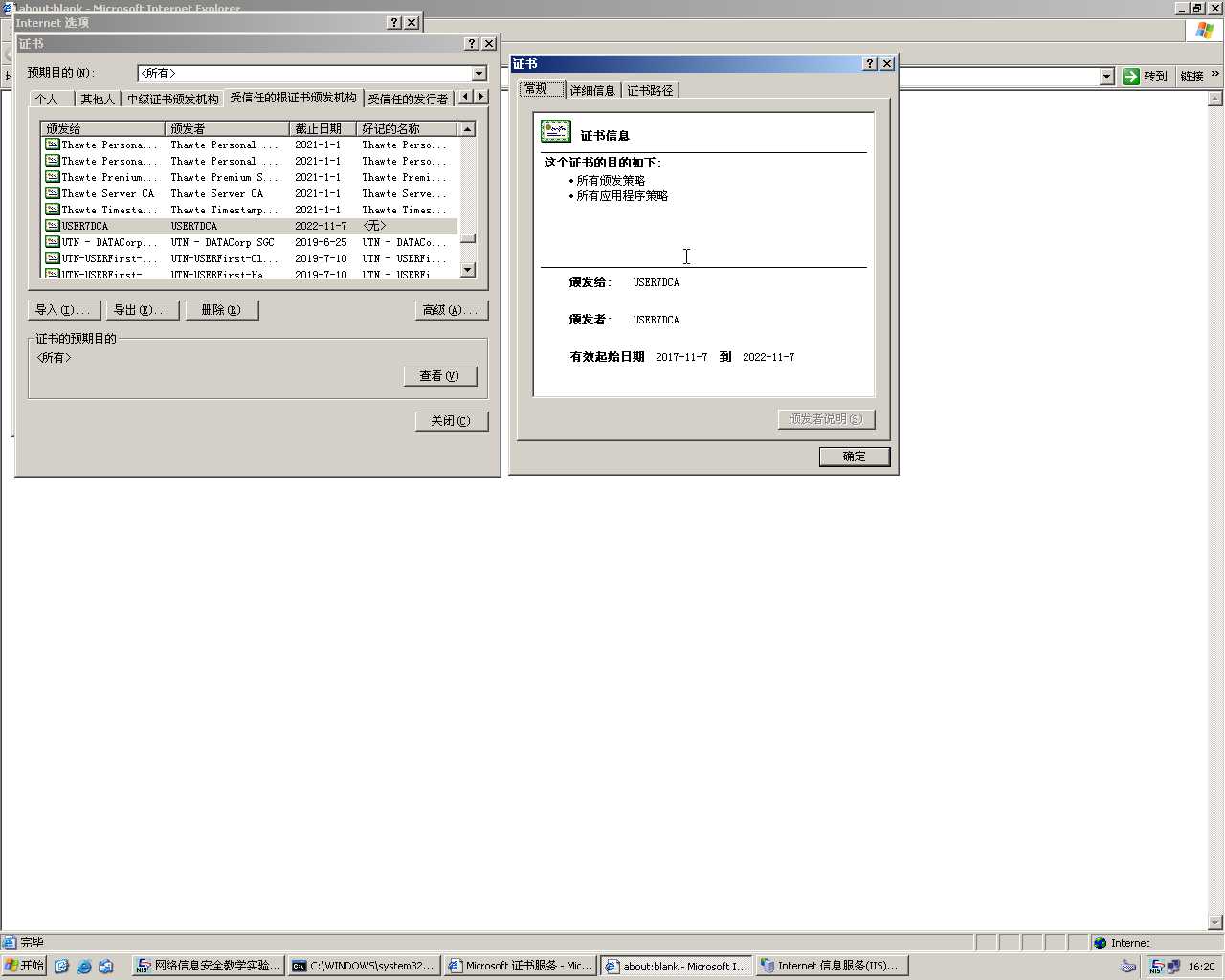This screenshot has width=1225, height=980.
Task: Click the 查看 button
Action: click(440, 376)
